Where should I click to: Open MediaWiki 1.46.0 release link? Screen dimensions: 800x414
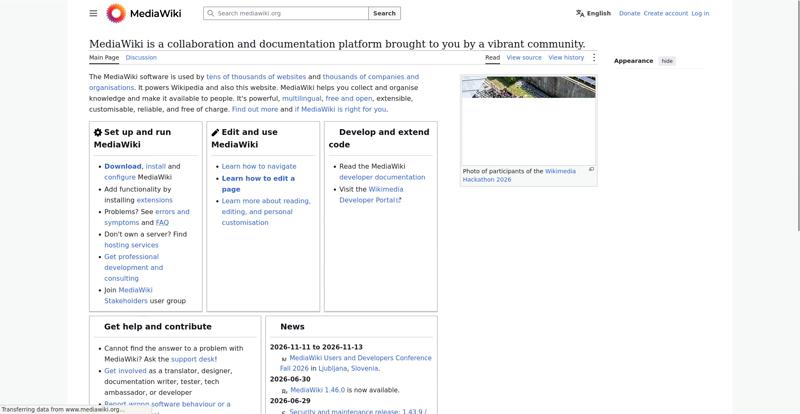(x=317, y=390)
